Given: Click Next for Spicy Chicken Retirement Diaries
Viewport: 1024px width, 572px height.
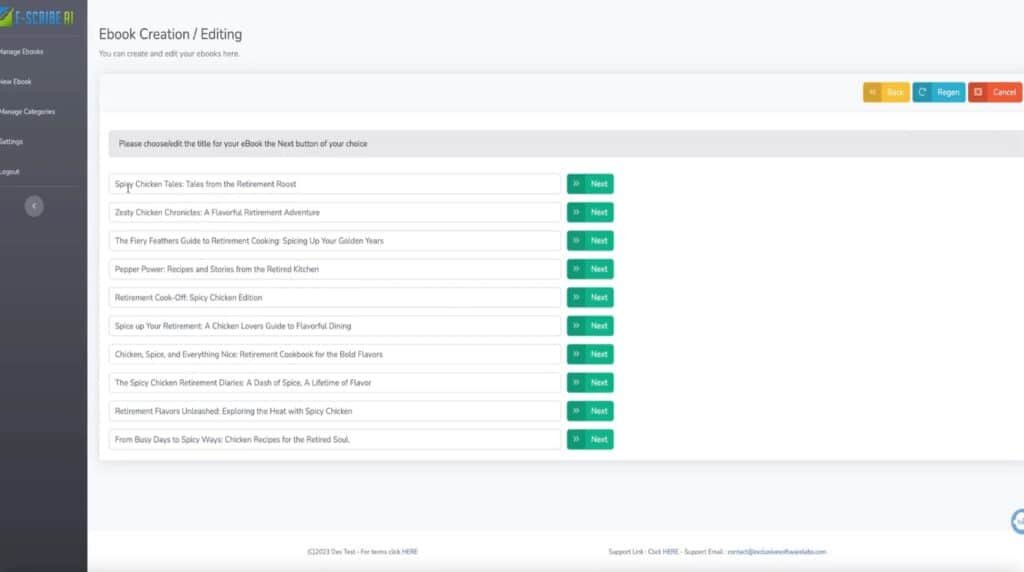Looking at the screenshot, I should click(590, 383).
